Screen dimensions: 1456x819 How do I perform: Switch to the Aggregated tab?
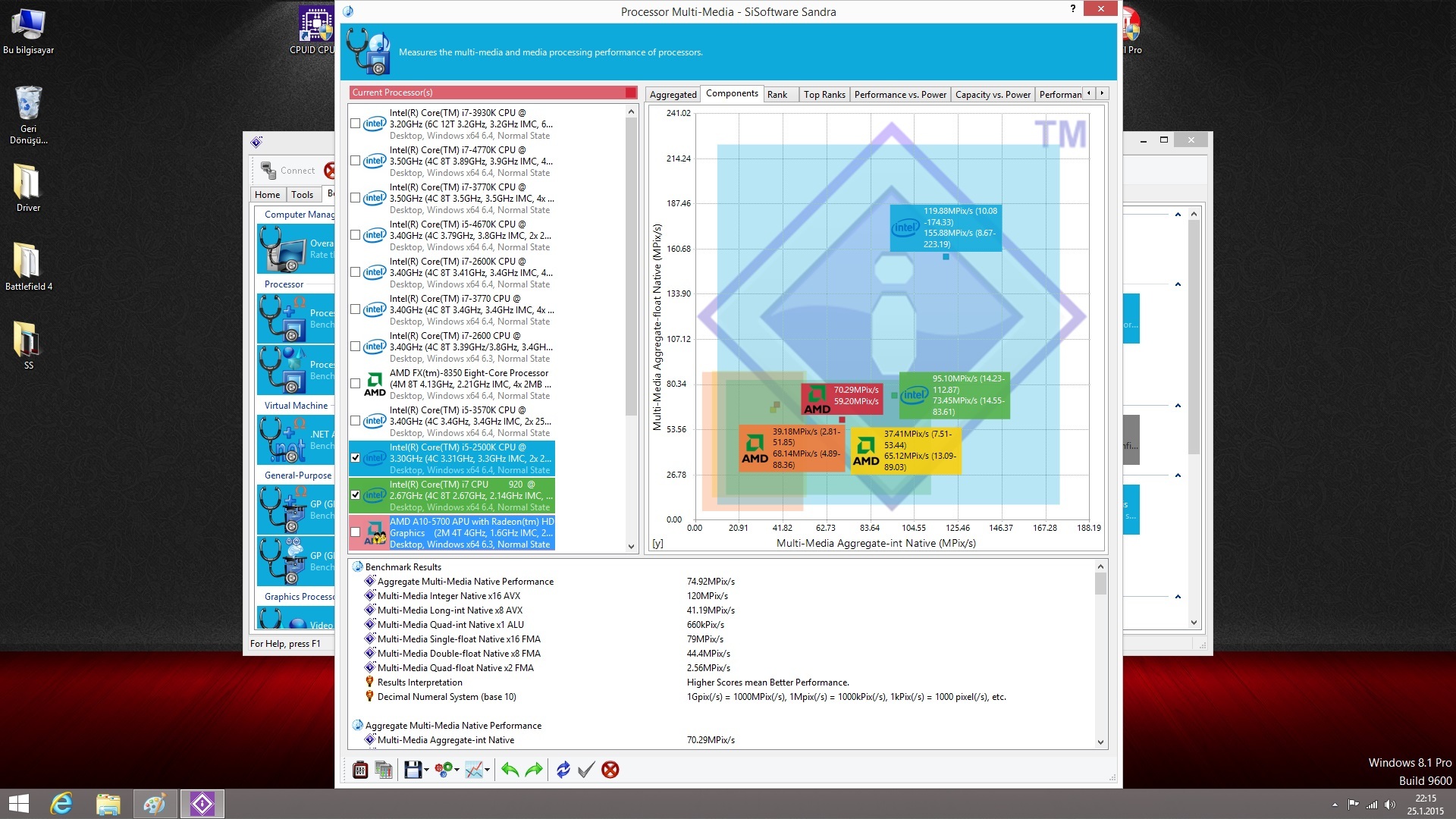pos(673,95)
